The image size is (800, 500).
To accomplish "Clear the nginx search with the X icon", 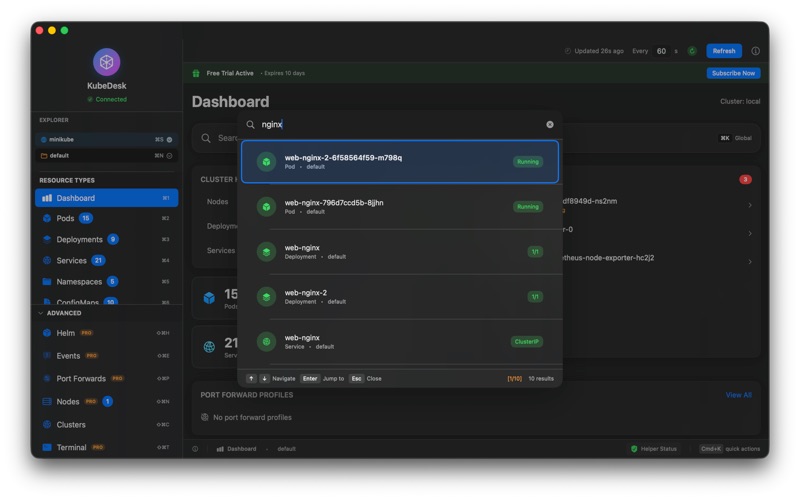I will tap(549, 124).
